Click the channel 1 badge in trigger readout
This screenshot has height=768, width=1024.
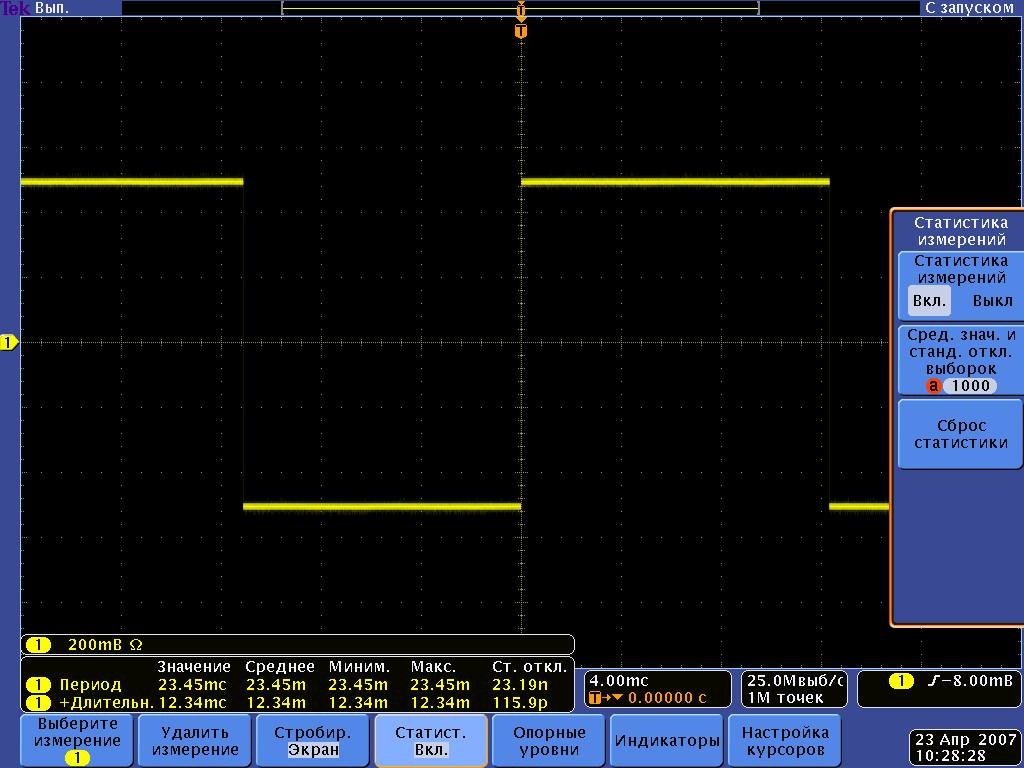tap(901, 681)
